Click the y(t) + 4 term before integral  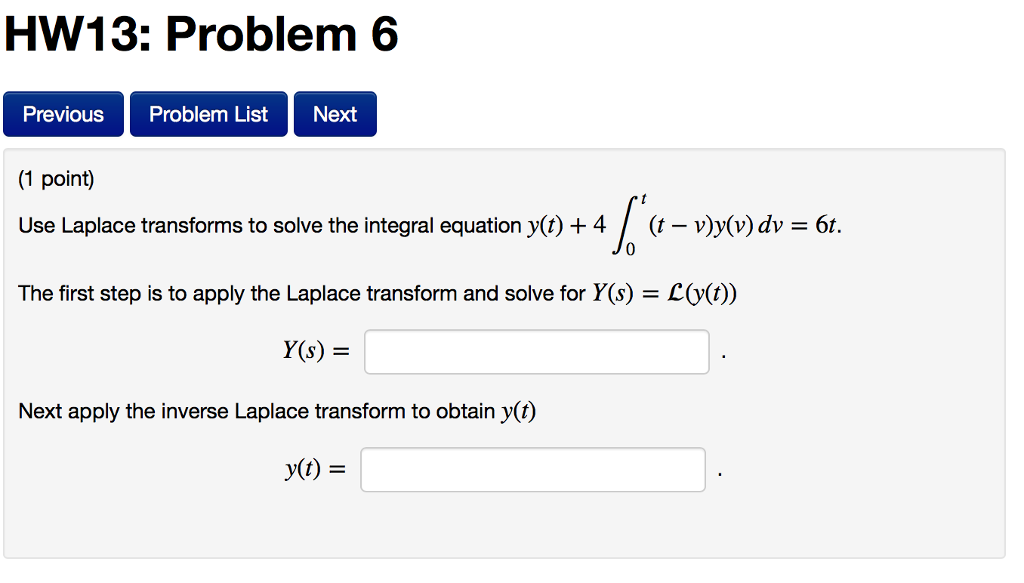(567, 226)
